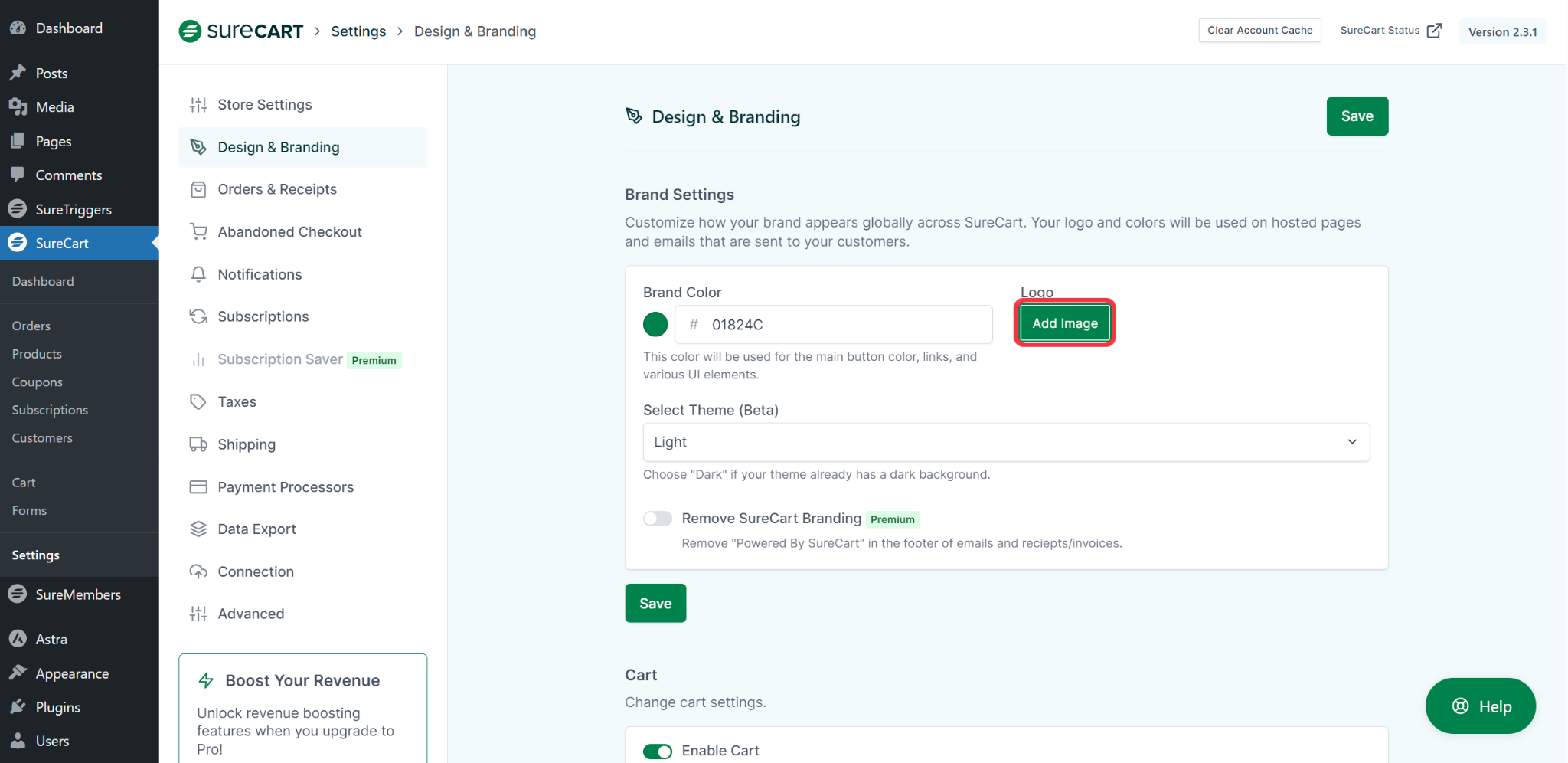Click the Posts pin icon

(18, 73)
